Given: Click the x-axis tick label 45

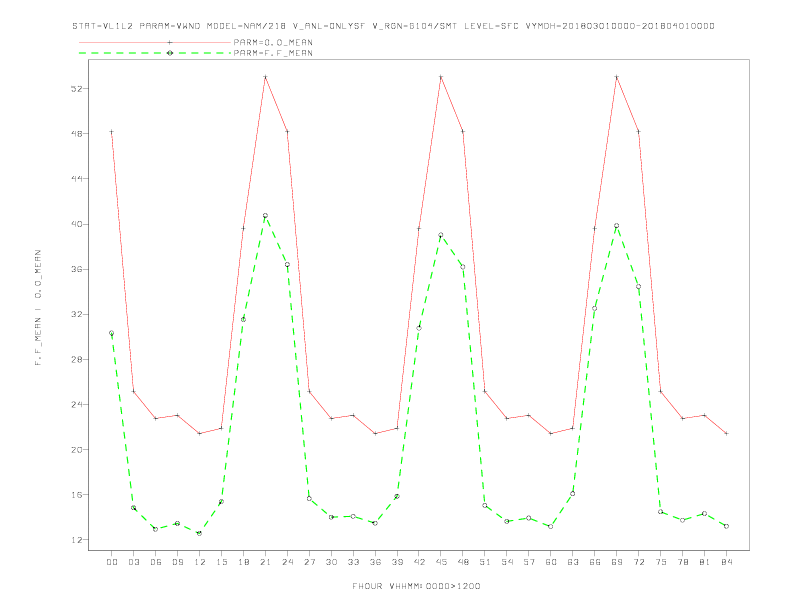Looking at the screenshot, I should 441,562.
